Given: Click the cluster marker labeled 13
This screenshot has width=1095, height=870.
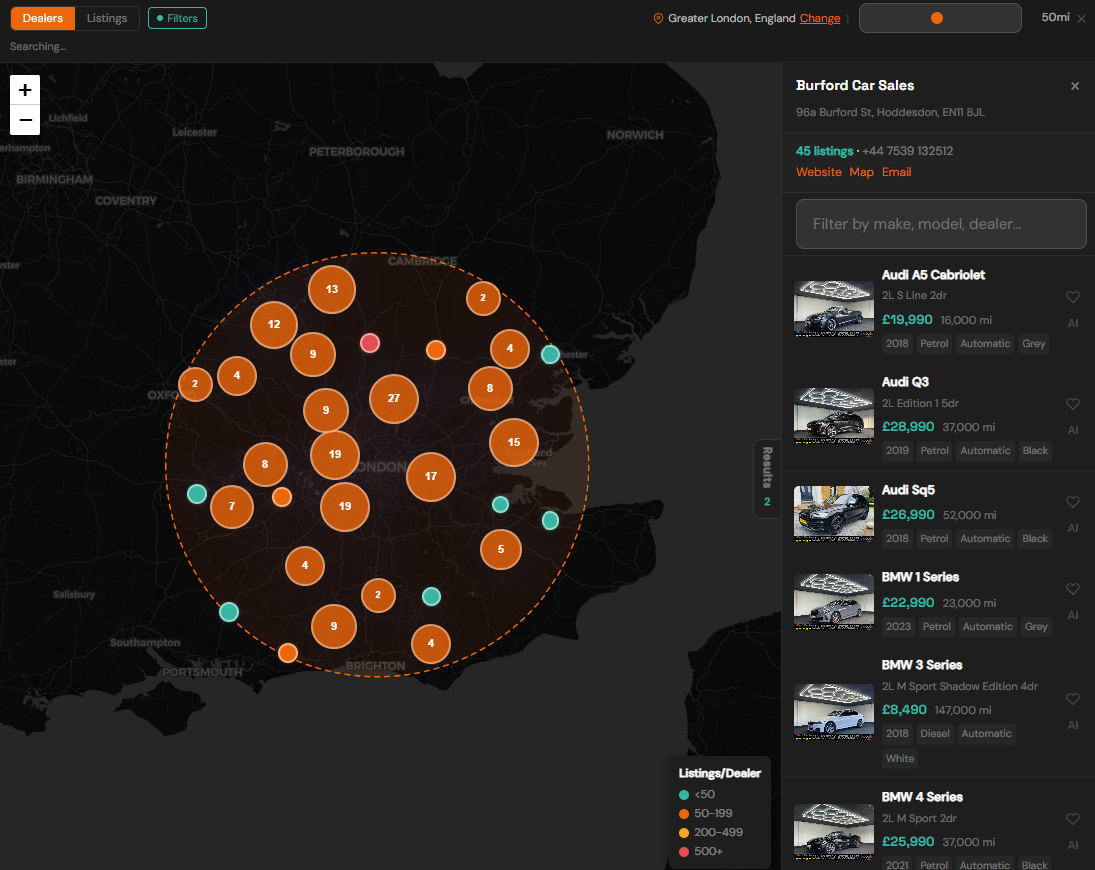Looking at the screenshot, I should pyautogui.click(x=332, y=289).
